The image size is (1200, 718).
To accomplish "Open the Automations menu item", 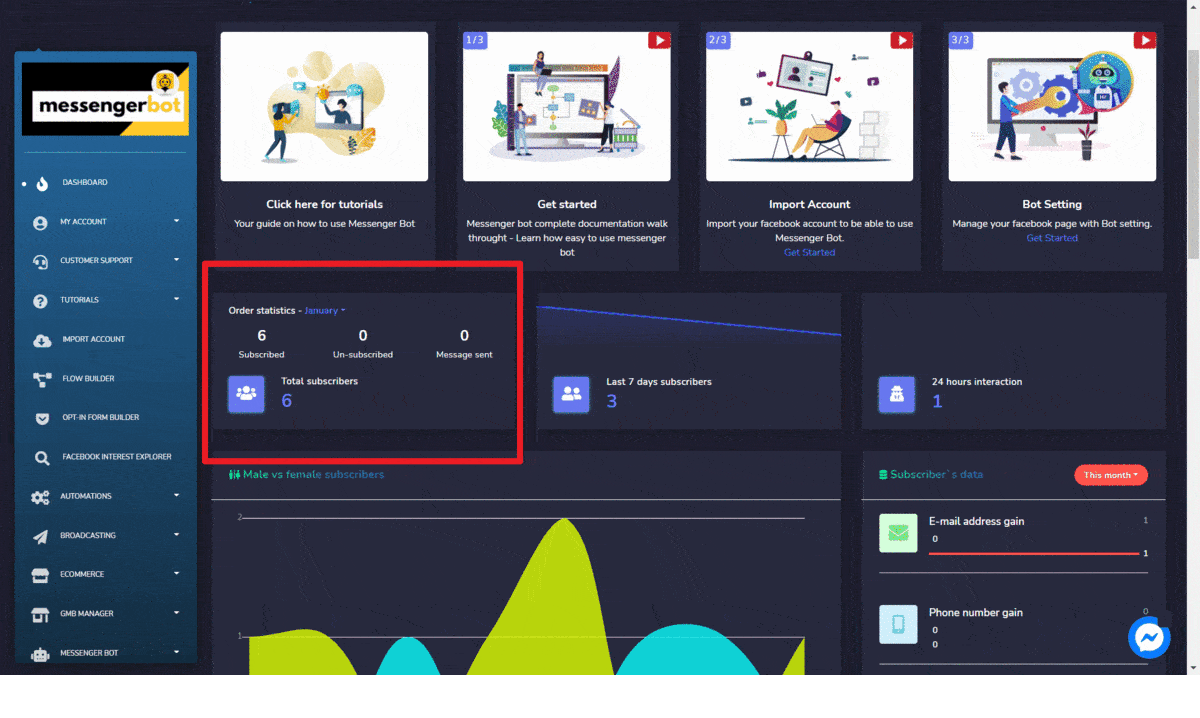I will click(106, 496).
